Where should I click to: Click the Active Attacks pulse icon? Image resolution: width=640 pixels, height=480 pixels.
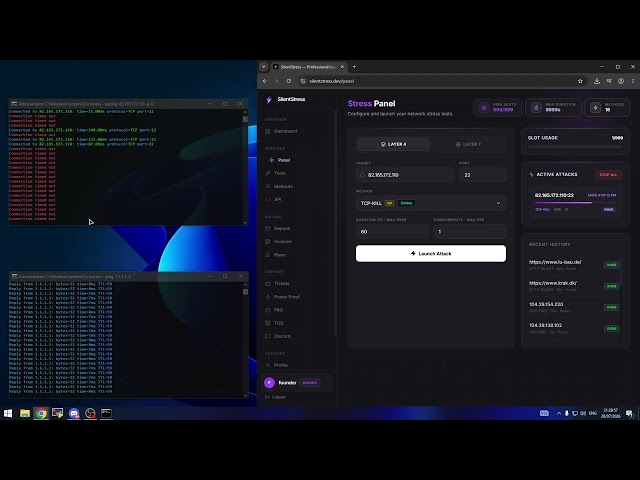[x=531, y=175]
